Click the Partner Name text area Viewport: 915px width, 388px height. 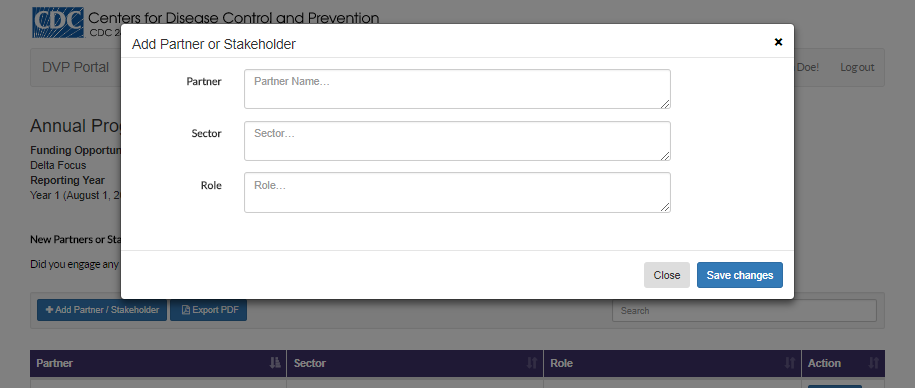point(457,89)
